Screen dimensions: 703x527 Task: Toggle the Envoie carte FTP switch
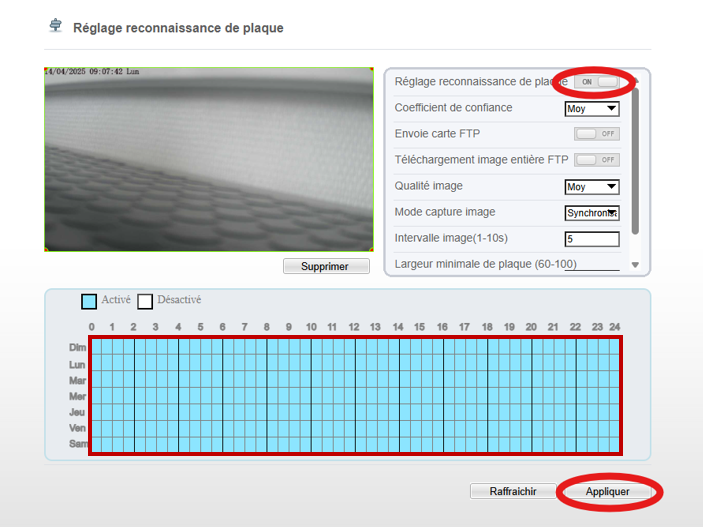597,134
